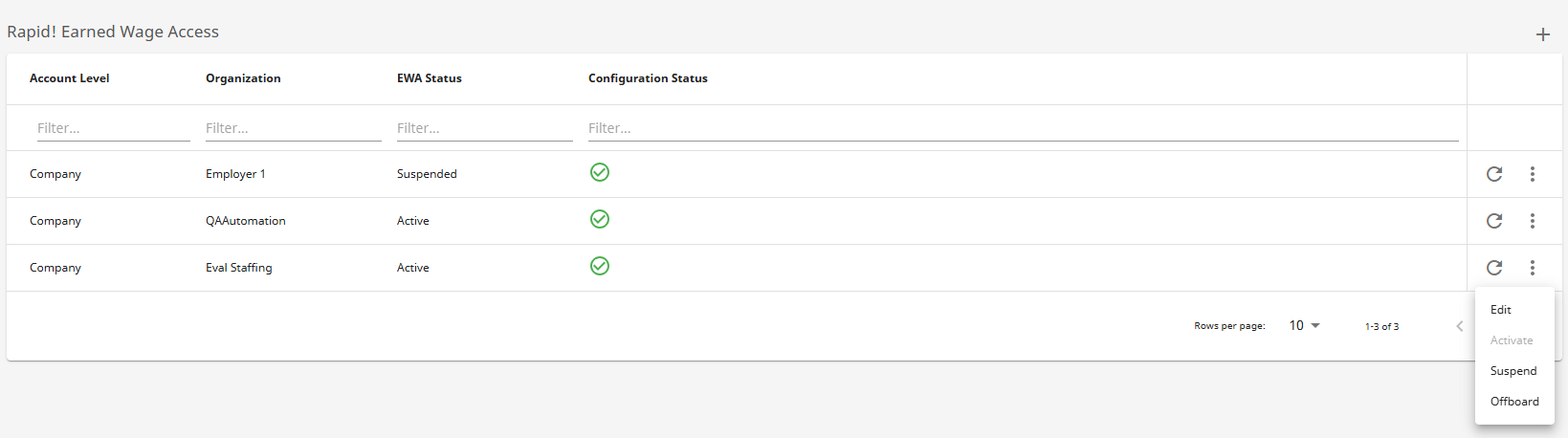Image resolution: width=1568 pixels, height=438 pixels.
Task: Choose Suspend in the context menu
Action: point(1513,371)
